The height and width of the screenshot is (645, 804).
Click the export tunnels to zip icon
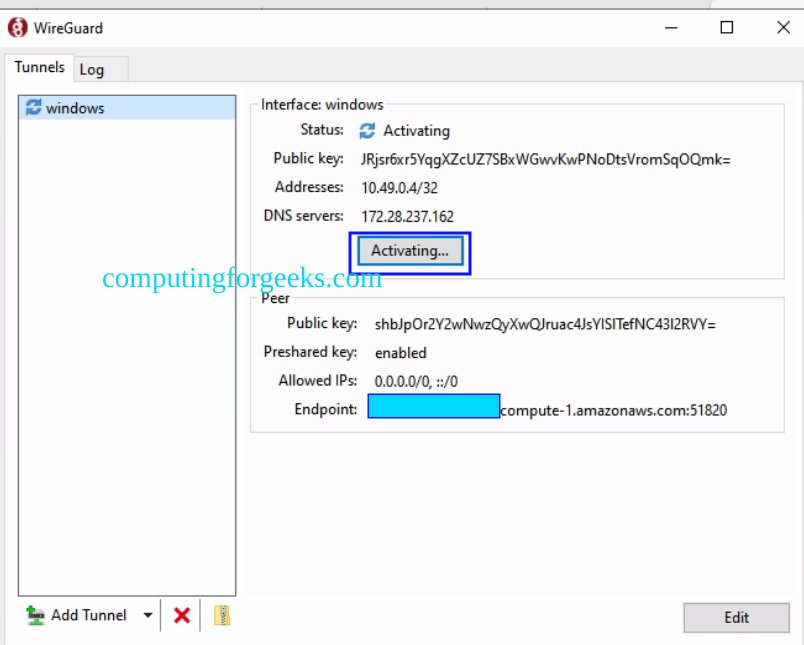tap(222, 615)
